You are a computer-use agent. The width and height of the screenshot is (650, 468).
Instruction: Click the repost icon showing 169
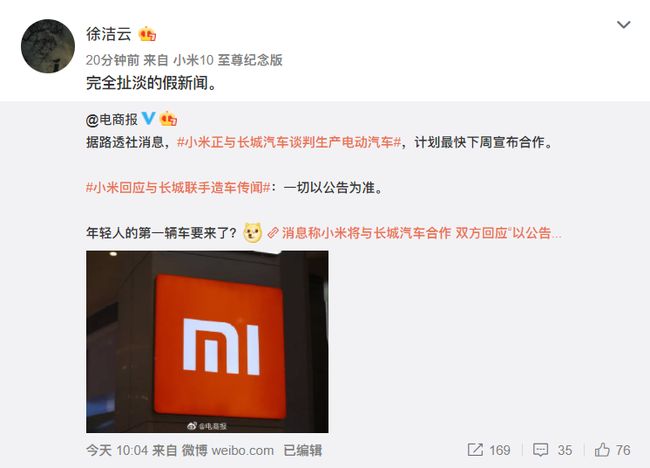point(475,450)
